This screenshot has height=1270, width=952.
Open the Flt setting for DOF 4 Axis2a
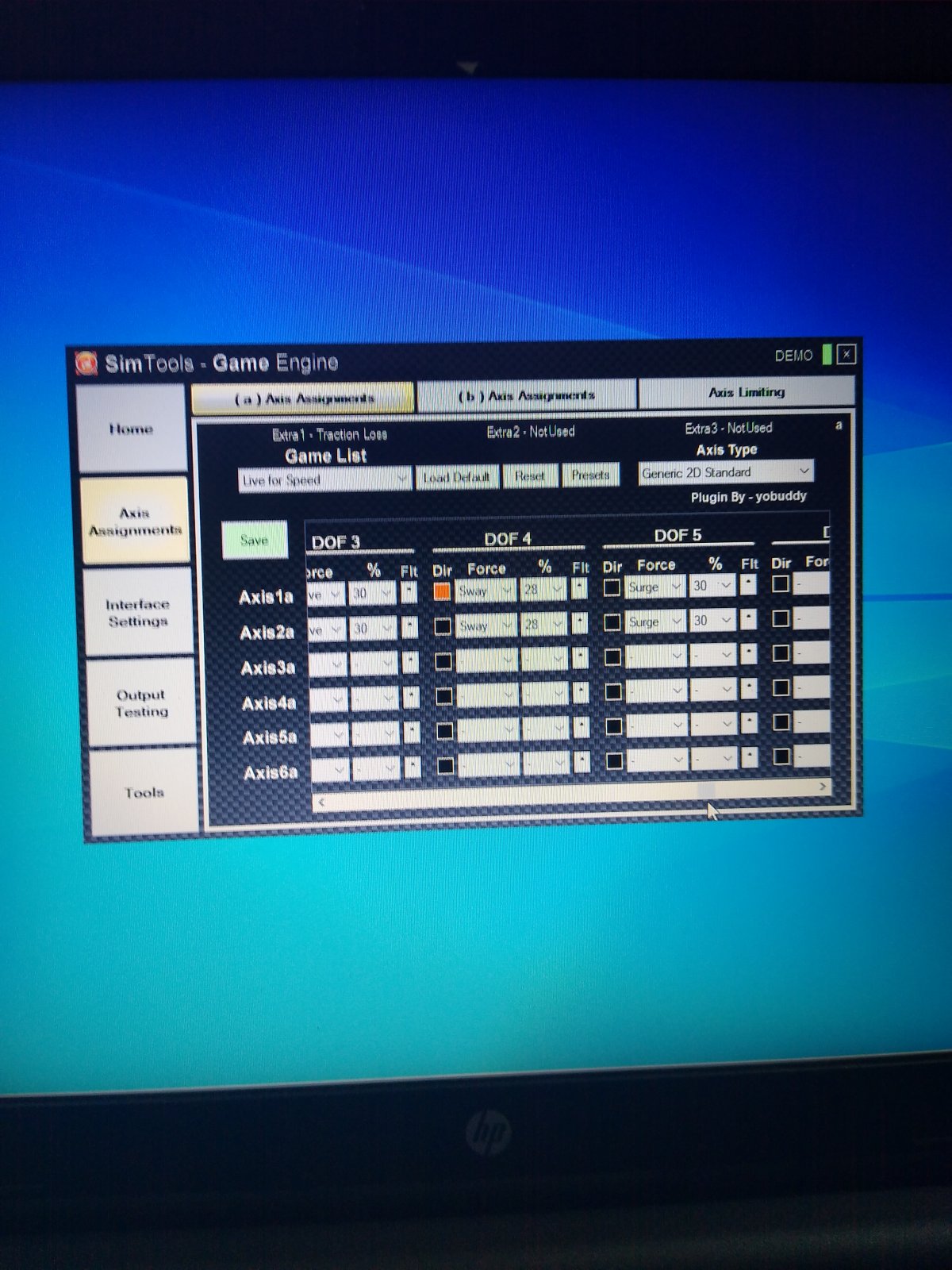click(x=580, y=623)
